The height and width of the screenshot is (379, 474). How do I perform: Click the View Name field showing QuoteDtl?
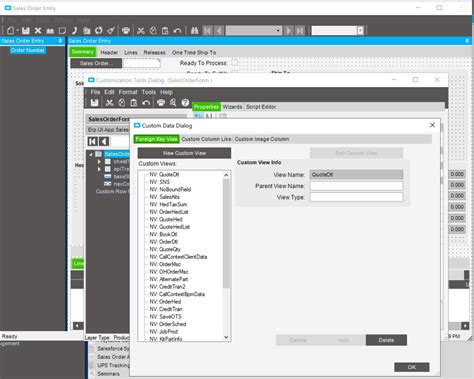pyautogui.click(x=356, y=174)
